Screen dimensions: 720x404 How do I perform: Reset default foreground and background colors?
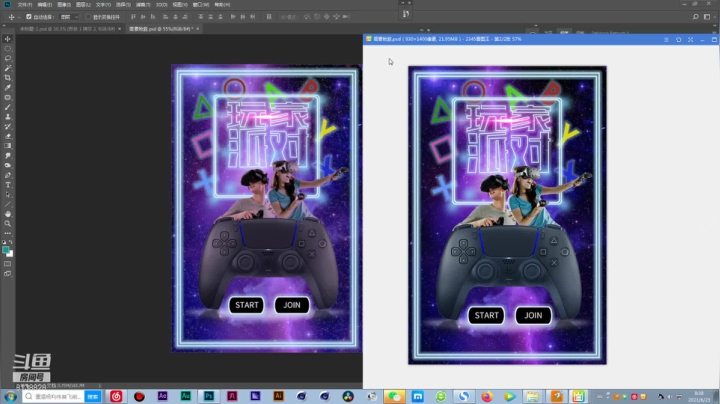(x=4, y=242)
